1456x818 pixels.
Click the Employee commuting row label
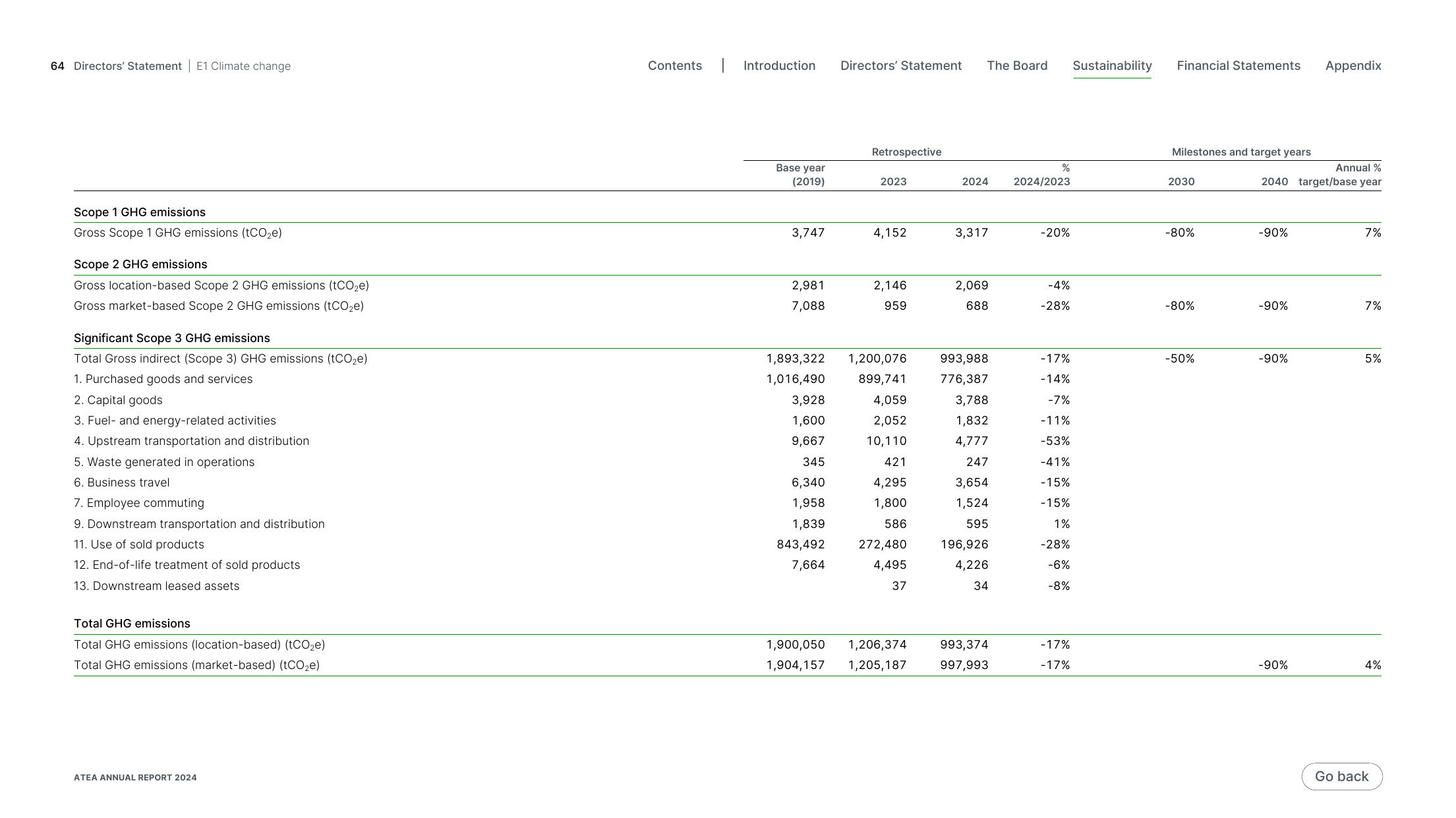pyautogui.click(x=139, y=503)
